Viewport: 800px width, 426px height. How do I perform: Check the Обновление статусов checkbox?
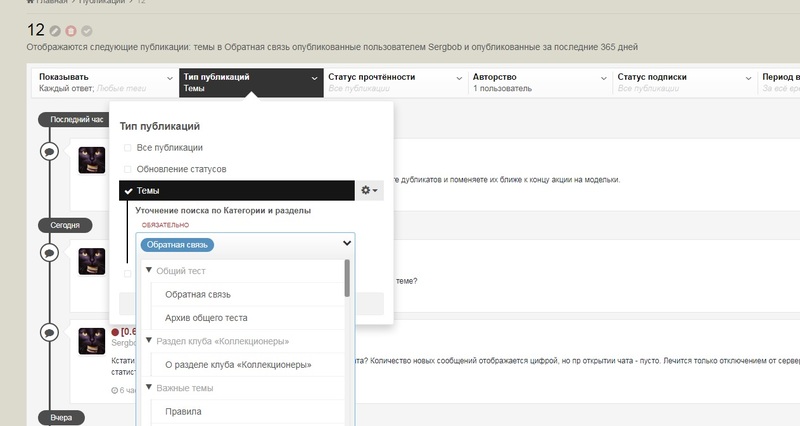click(128, 169)
